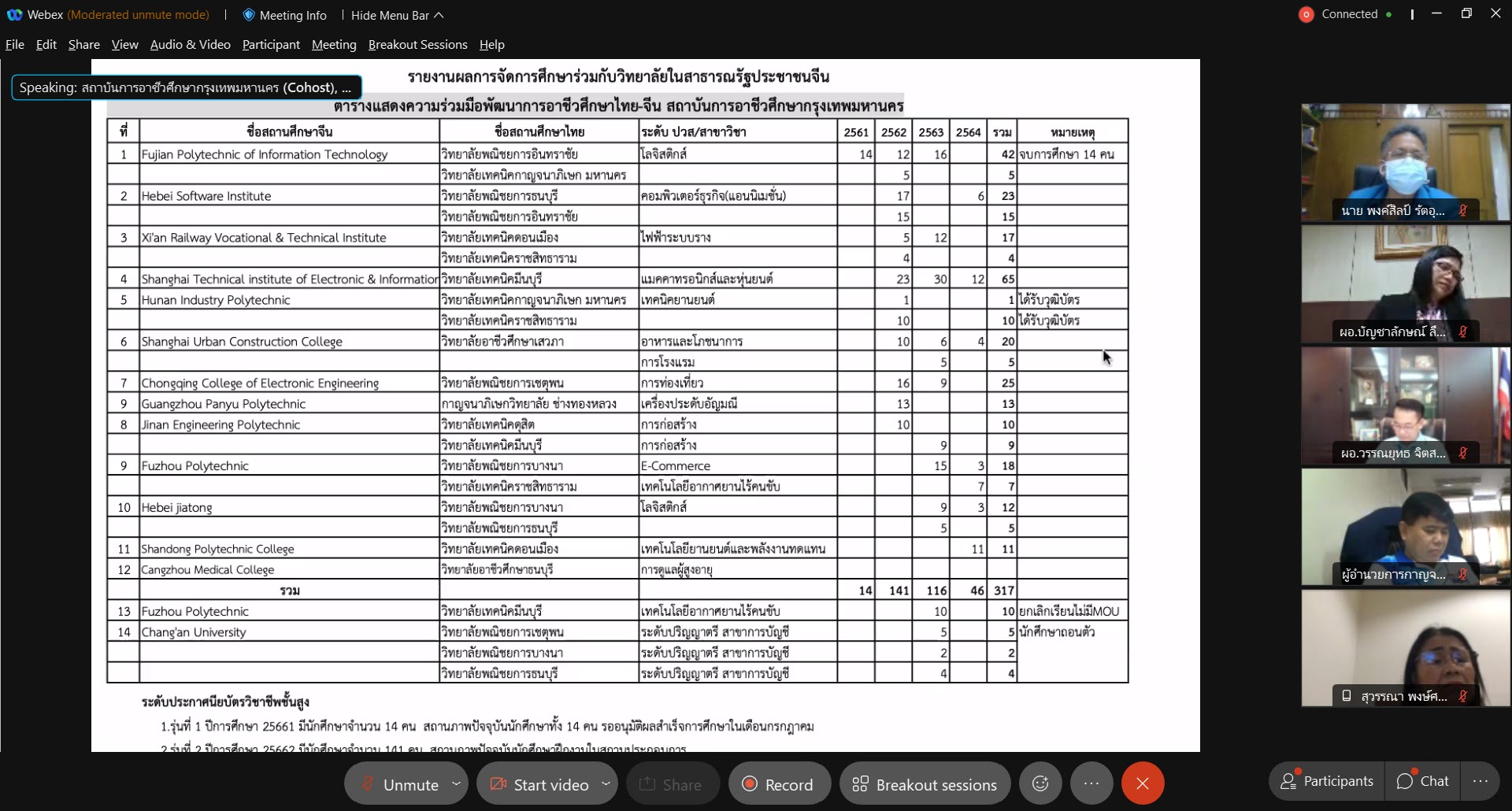Viewport: 1512px width, 811px height.
Task: Open Breakout sessions from control bar
Action: pos(925,784)
